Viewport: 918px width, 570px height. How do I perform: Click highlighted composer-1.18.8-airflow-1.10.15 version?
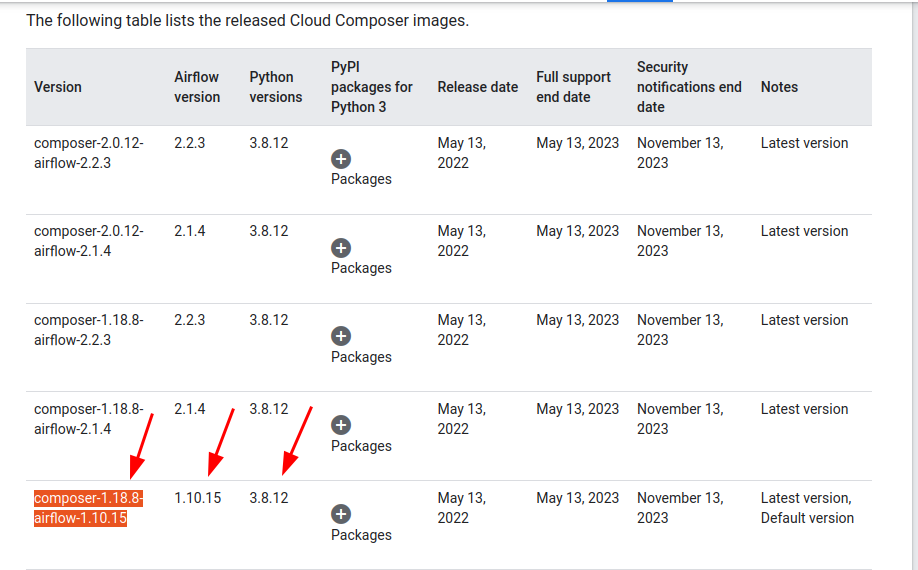[x=88, y=508]
